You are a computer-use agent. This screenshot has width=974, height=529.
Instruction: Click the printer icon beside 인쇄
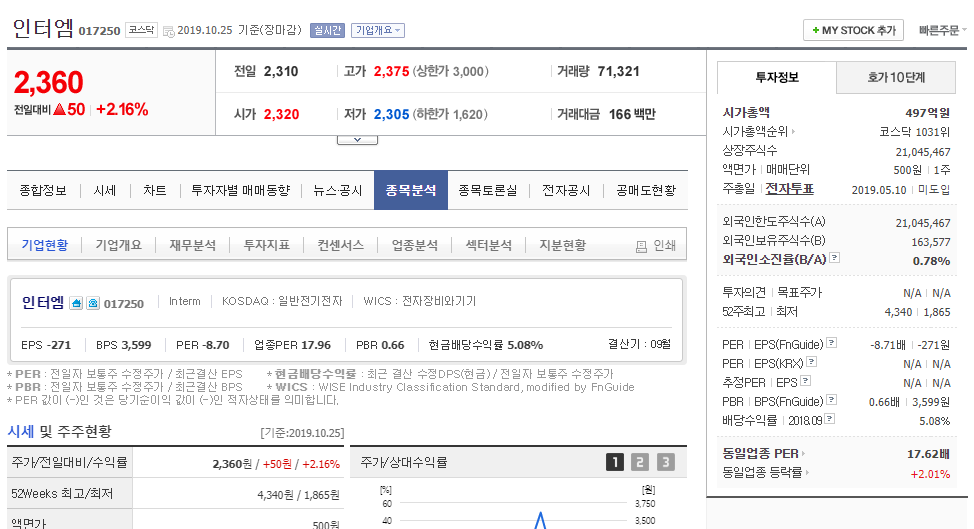coord(641,246)
